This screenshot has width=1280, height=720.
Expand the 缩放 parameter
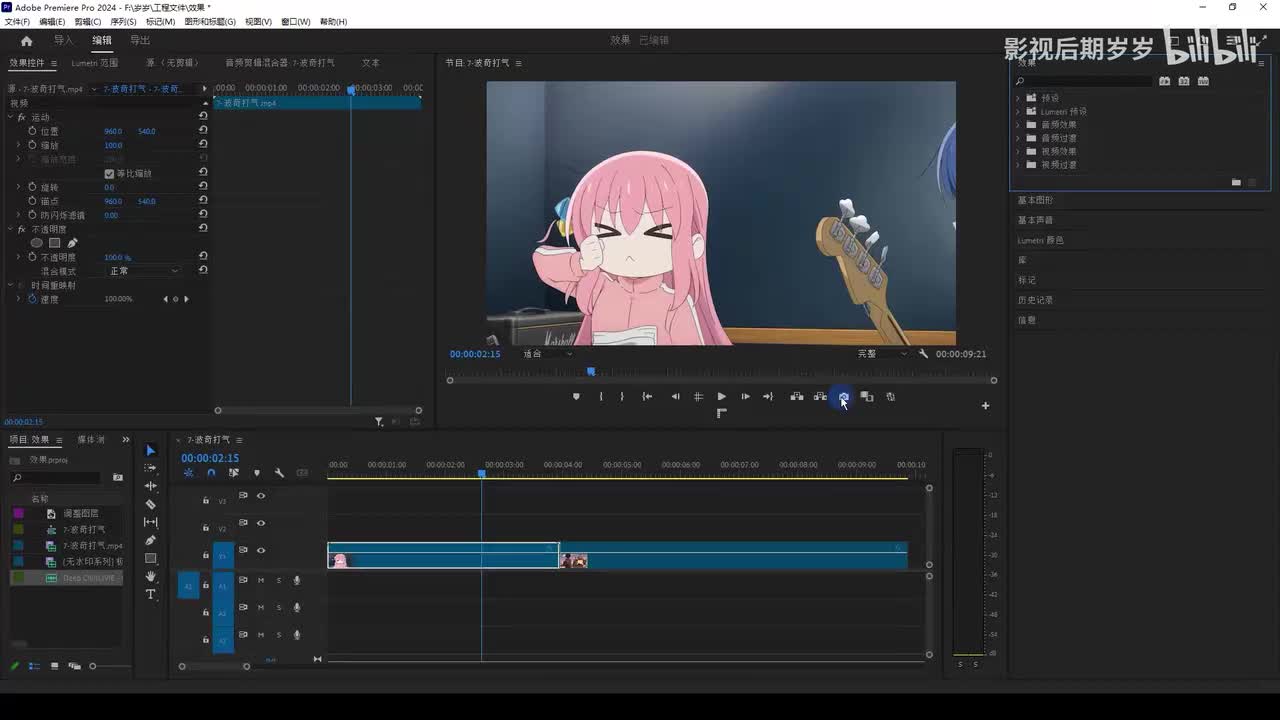(18, 145)
